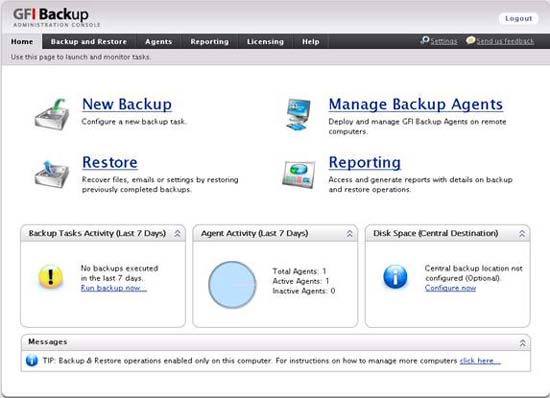Click 'Disk Space (Central Destination)' title
The width and height of the screenshot is (550, 398).
pos(436,233)
